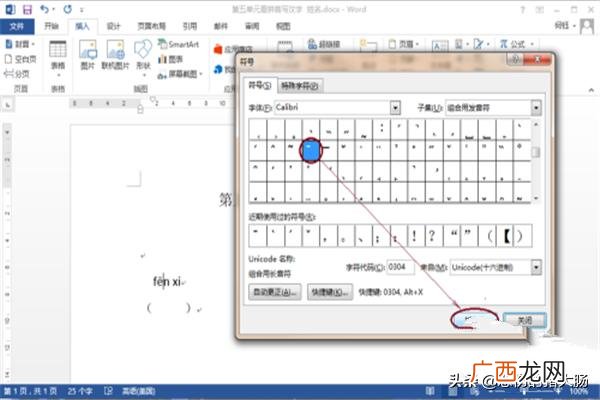Open the 封面 (Cover Page) dropdown

pyautogui.click(x=20, y=44)
